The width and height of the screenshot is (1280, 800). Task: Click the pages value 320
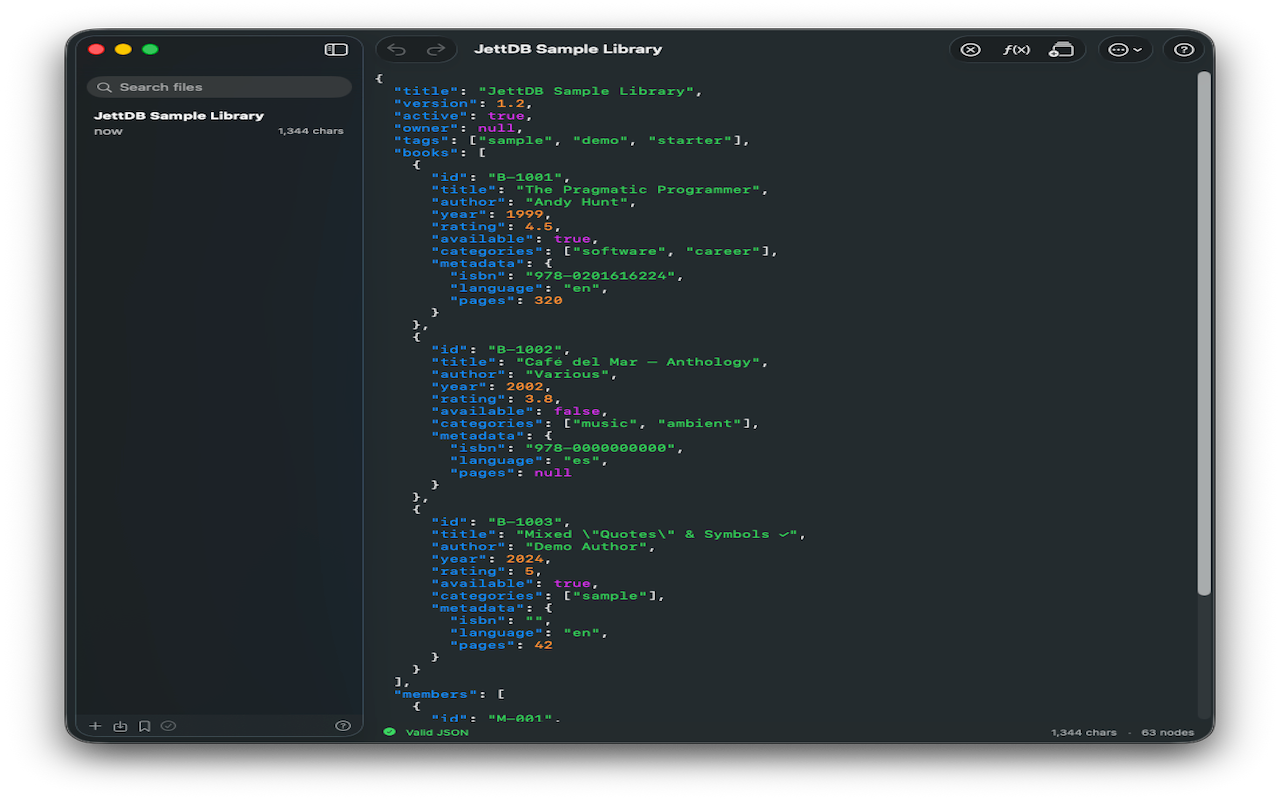coord(548,300)
